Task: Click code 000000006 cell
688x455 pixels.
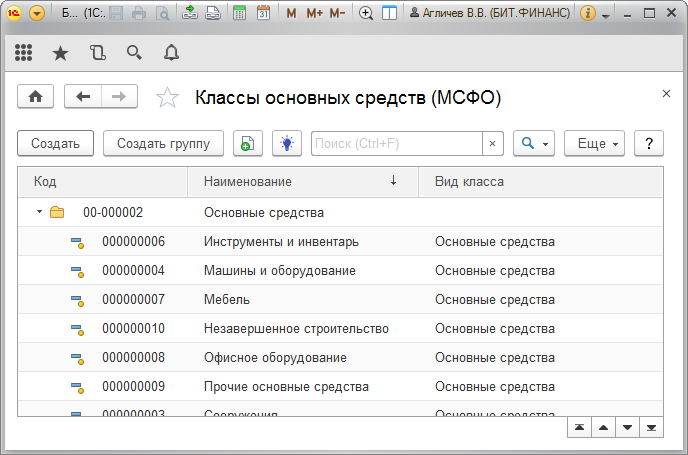Action: click(x=133, y=241)
